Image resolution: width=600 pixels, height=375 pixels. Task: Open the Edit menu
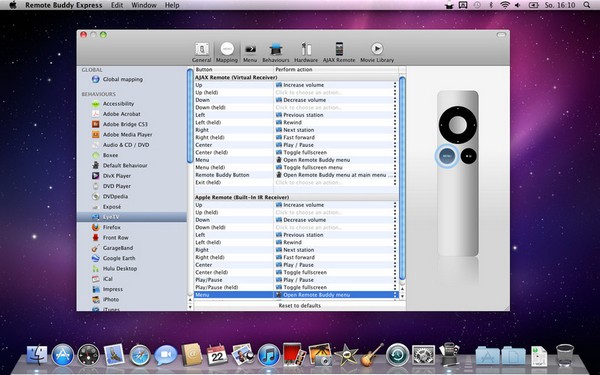pos(117,5)
